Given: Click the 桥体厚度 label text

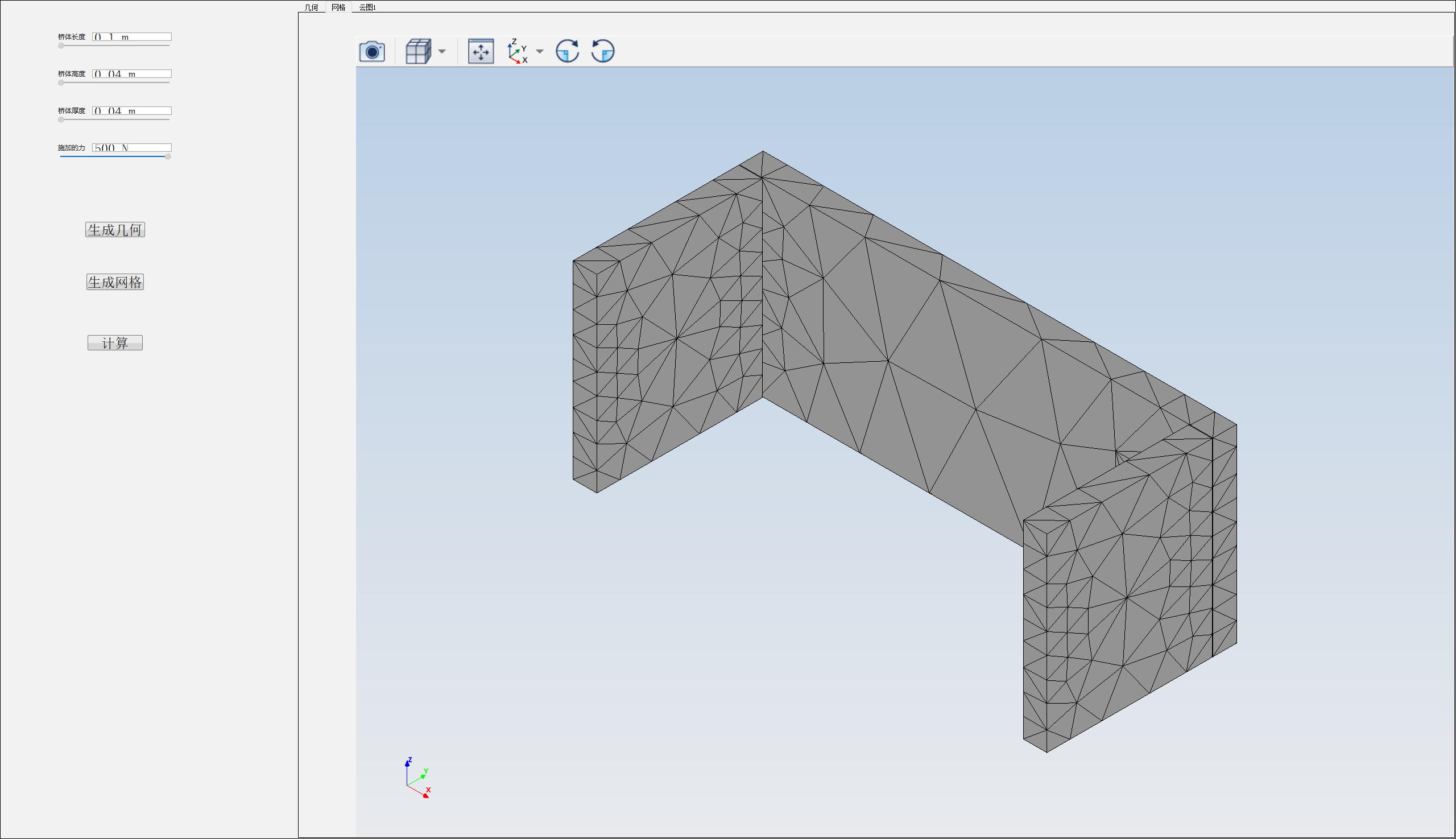Looking at the screenshot, I should (72, 111).
